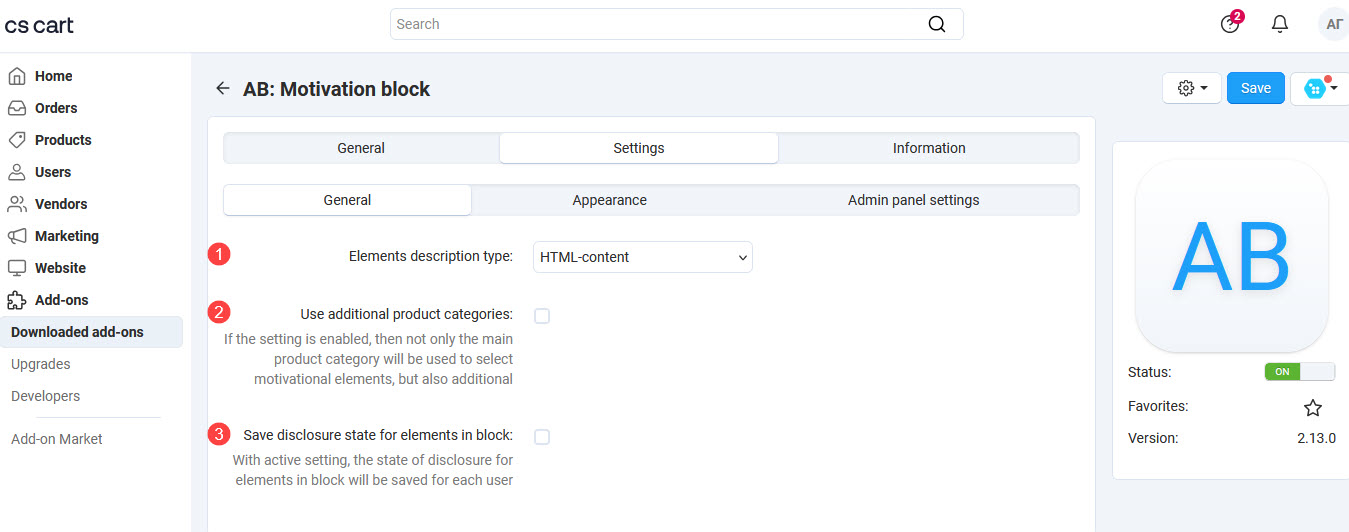Viewport: 1349px width, 532px height.
Task: Click the Orders inbox icon
Action: click(x=17, y=108)
